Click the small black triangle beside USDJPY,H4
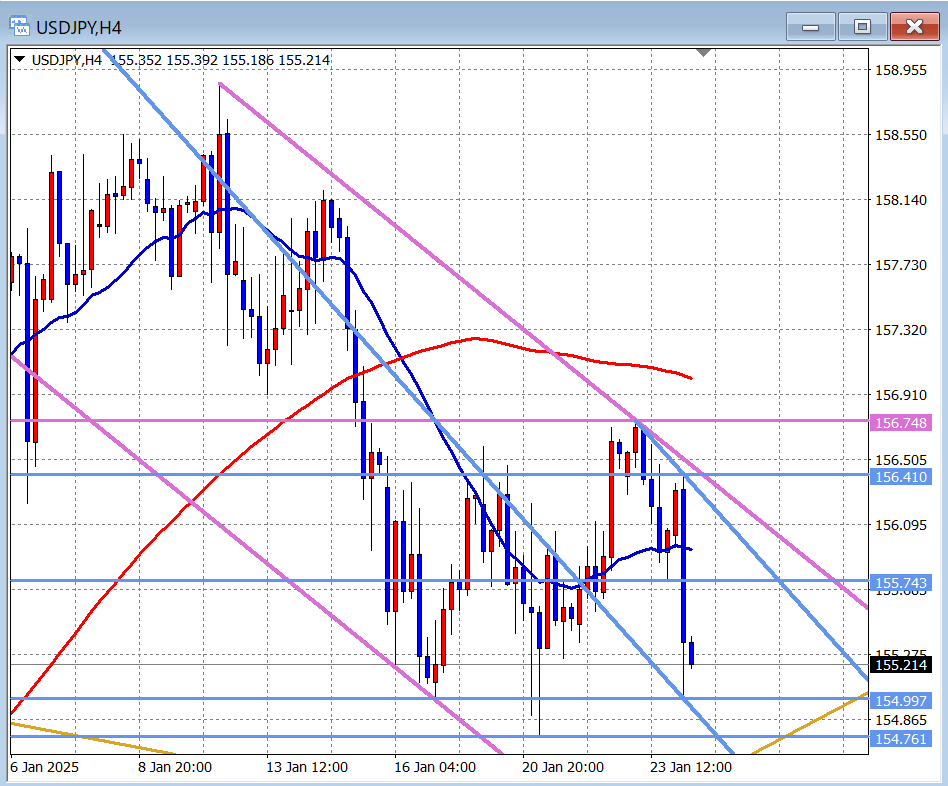 click(x=20, y=60)
